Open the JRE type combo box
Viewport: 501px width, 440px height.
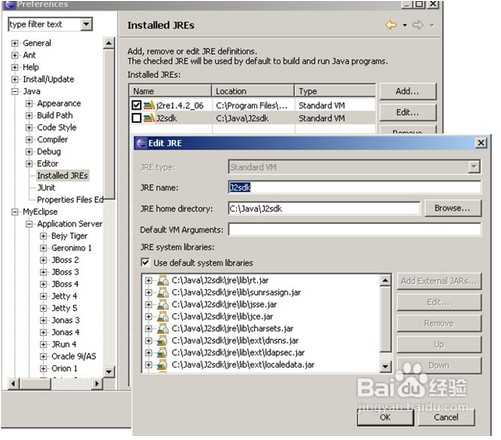(x=474, y=167)
